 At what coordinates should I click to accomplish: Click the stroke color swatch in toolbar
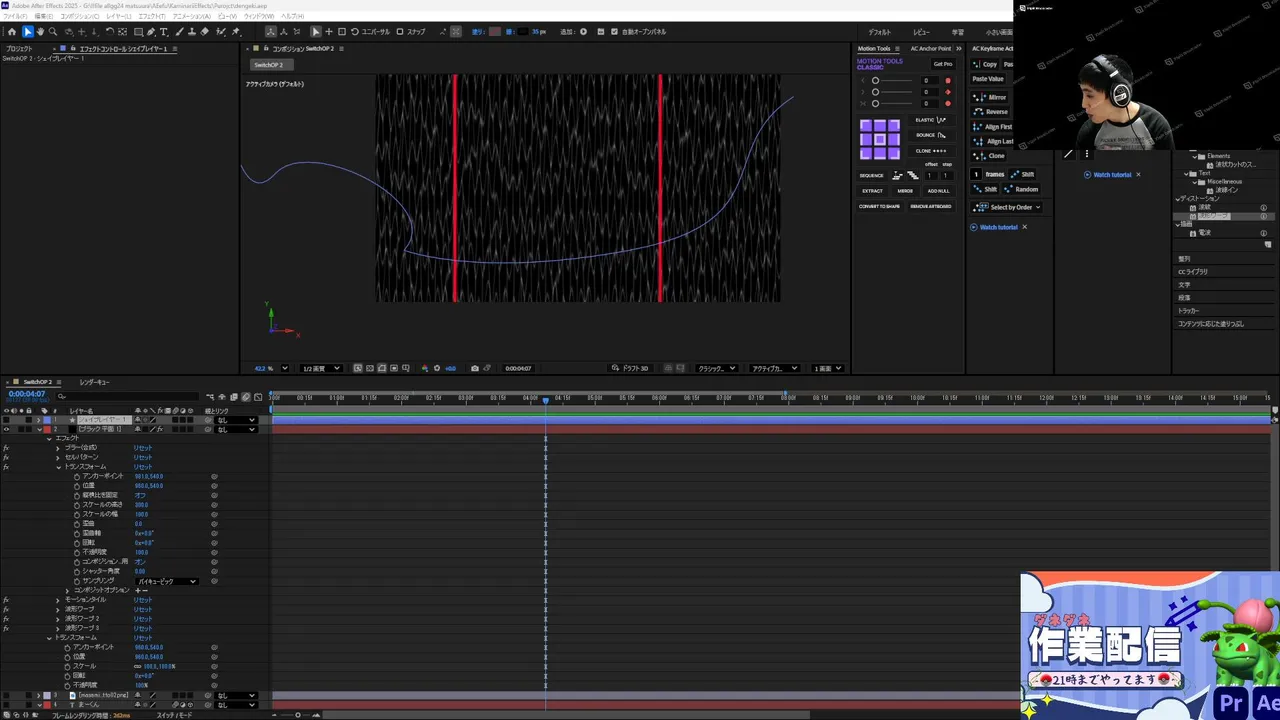[522, 32]
